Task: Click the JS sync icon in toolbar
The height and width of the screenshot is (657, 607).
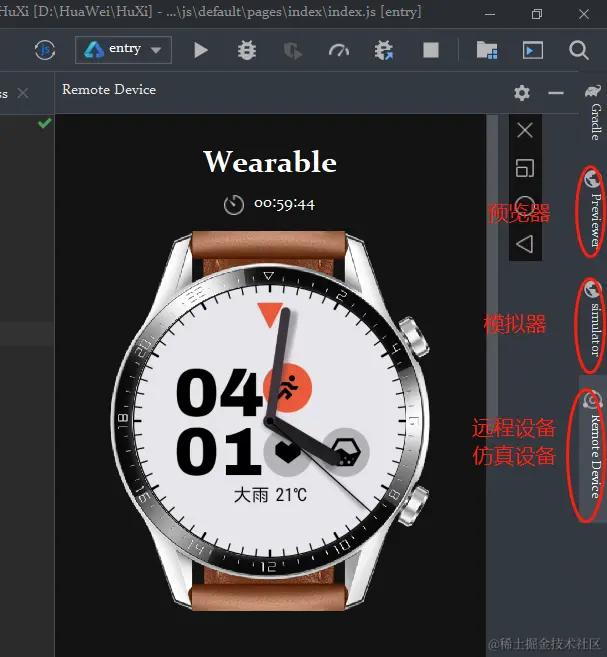Action: click(45, 50)
